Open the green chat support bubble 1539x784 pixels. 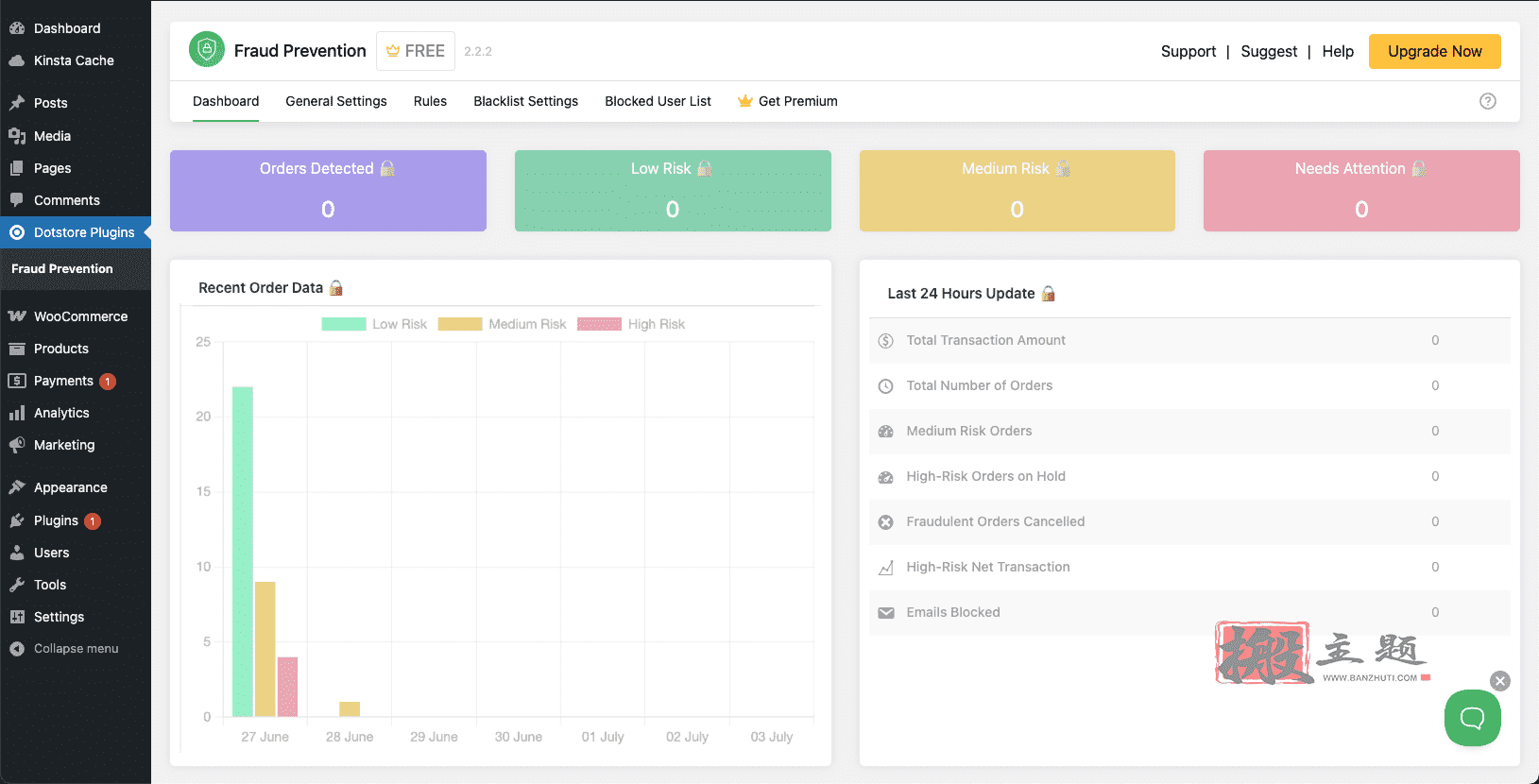1472,718
